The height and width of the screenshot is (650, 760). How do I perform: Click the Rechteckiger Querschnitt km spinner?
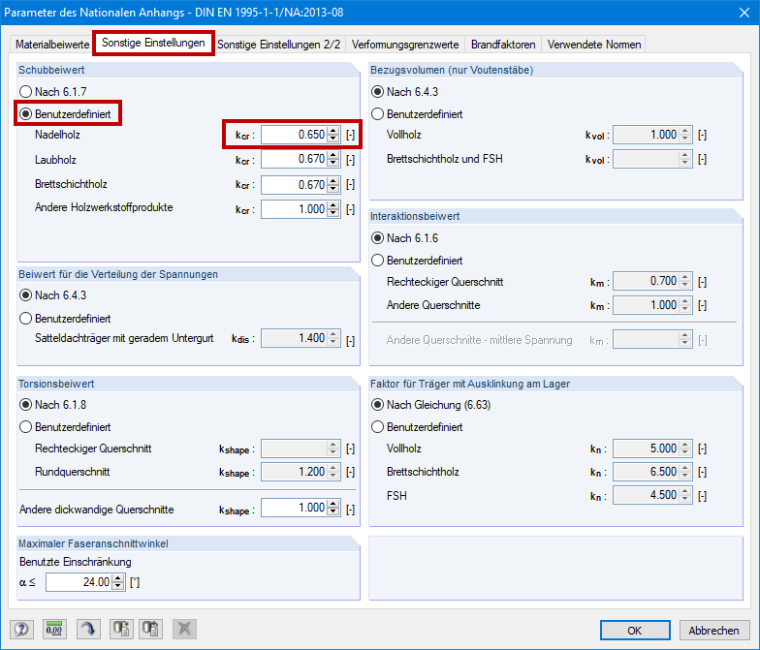(685, 281)
